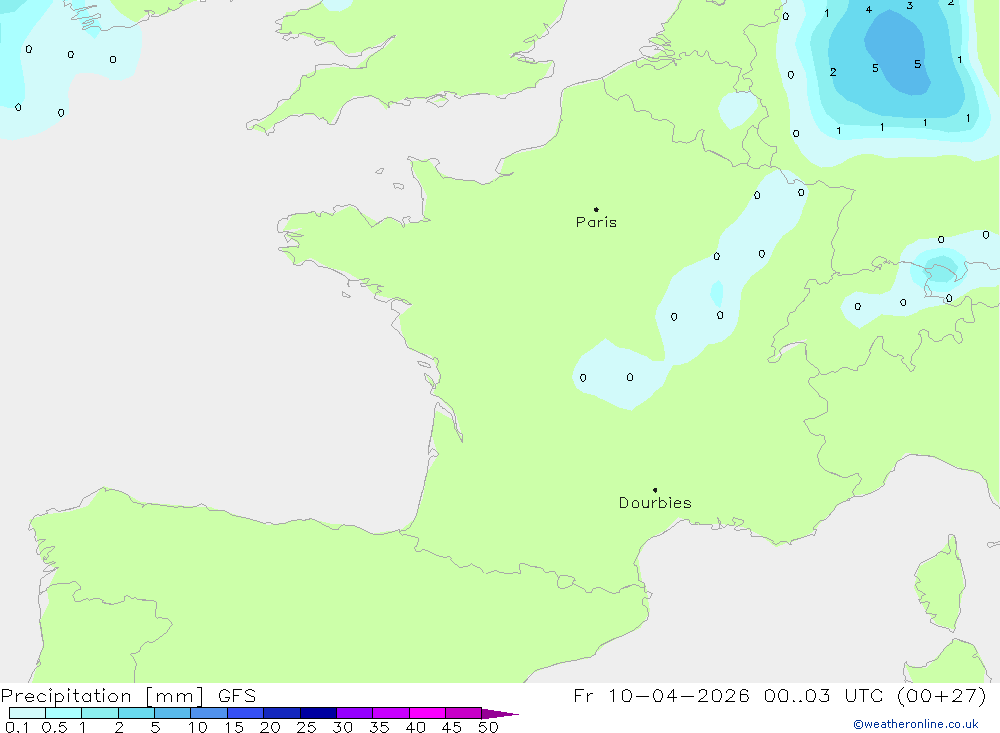Image resolution: width=1000 pixels, height=733 pixels.
Task: Select the Paris map label
Action: (x=596, y=222)
